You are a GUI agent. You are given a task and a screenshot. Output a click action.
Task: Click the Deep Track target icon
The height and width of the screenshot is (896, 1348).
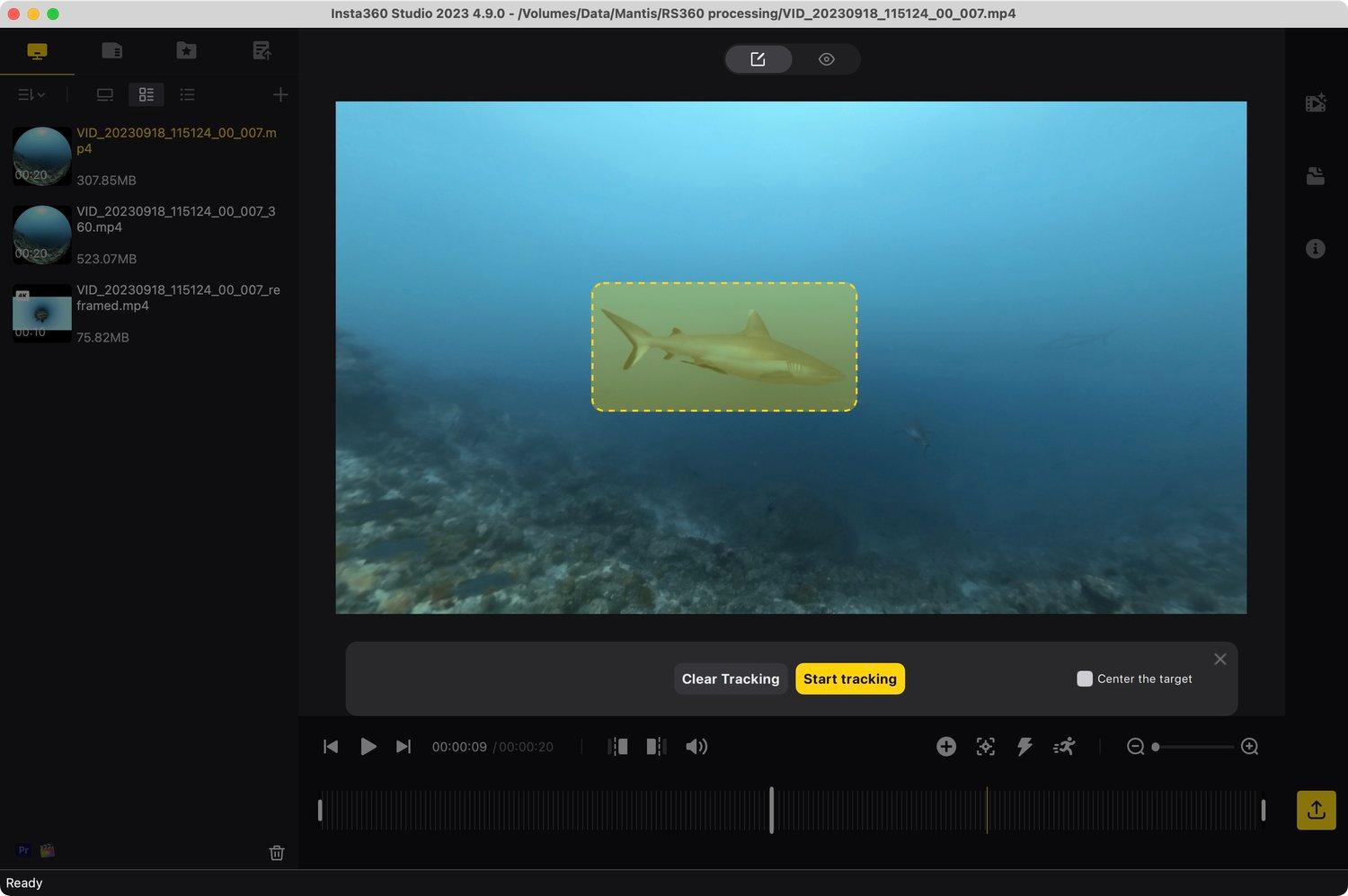pos(985,747)
